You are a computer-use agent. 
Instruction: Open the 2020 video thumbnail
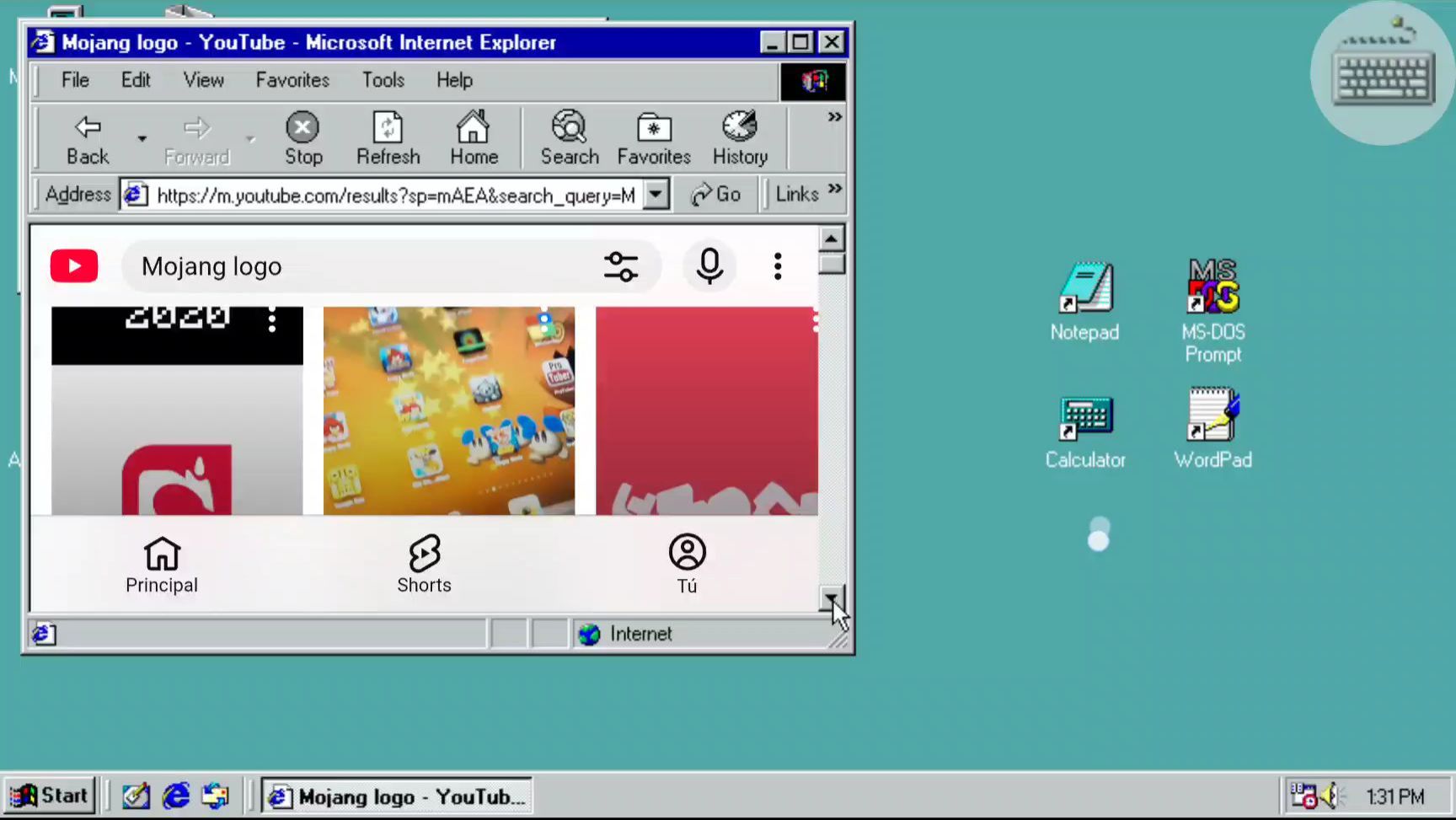pos(177,410)
